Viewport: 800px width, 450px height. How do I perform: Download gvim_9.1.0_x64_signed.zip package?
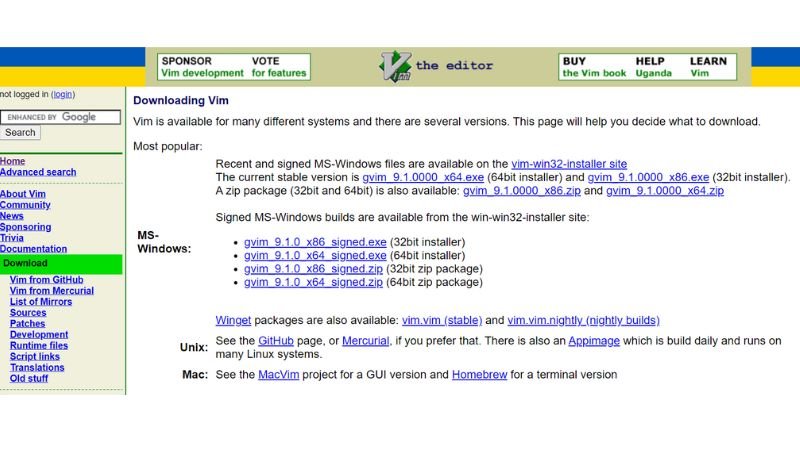pyautogui.click(x=313, y=282)
